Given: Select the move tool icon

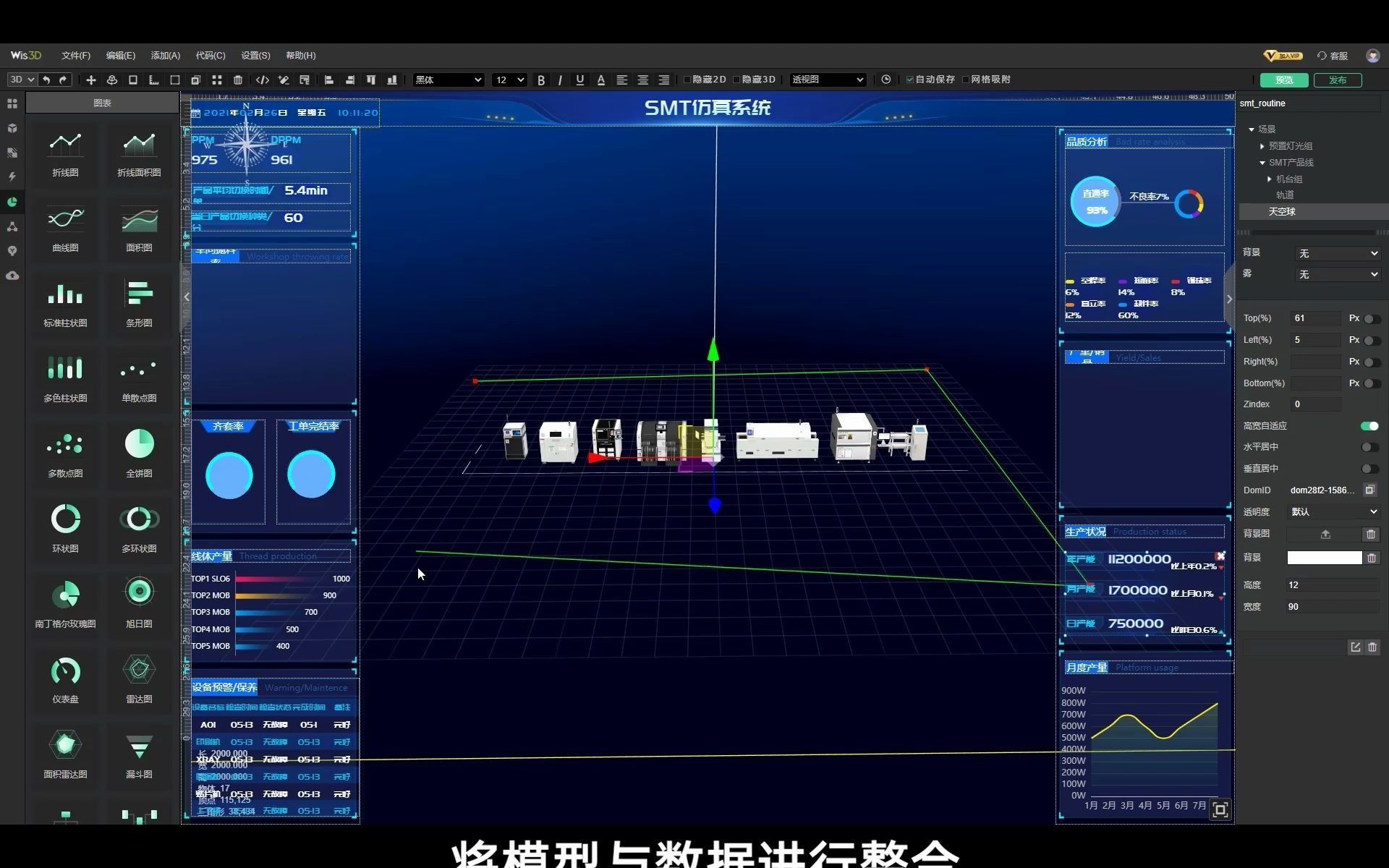Looking at the screenshot, I should pyautogui.click(x=90, y=80).
